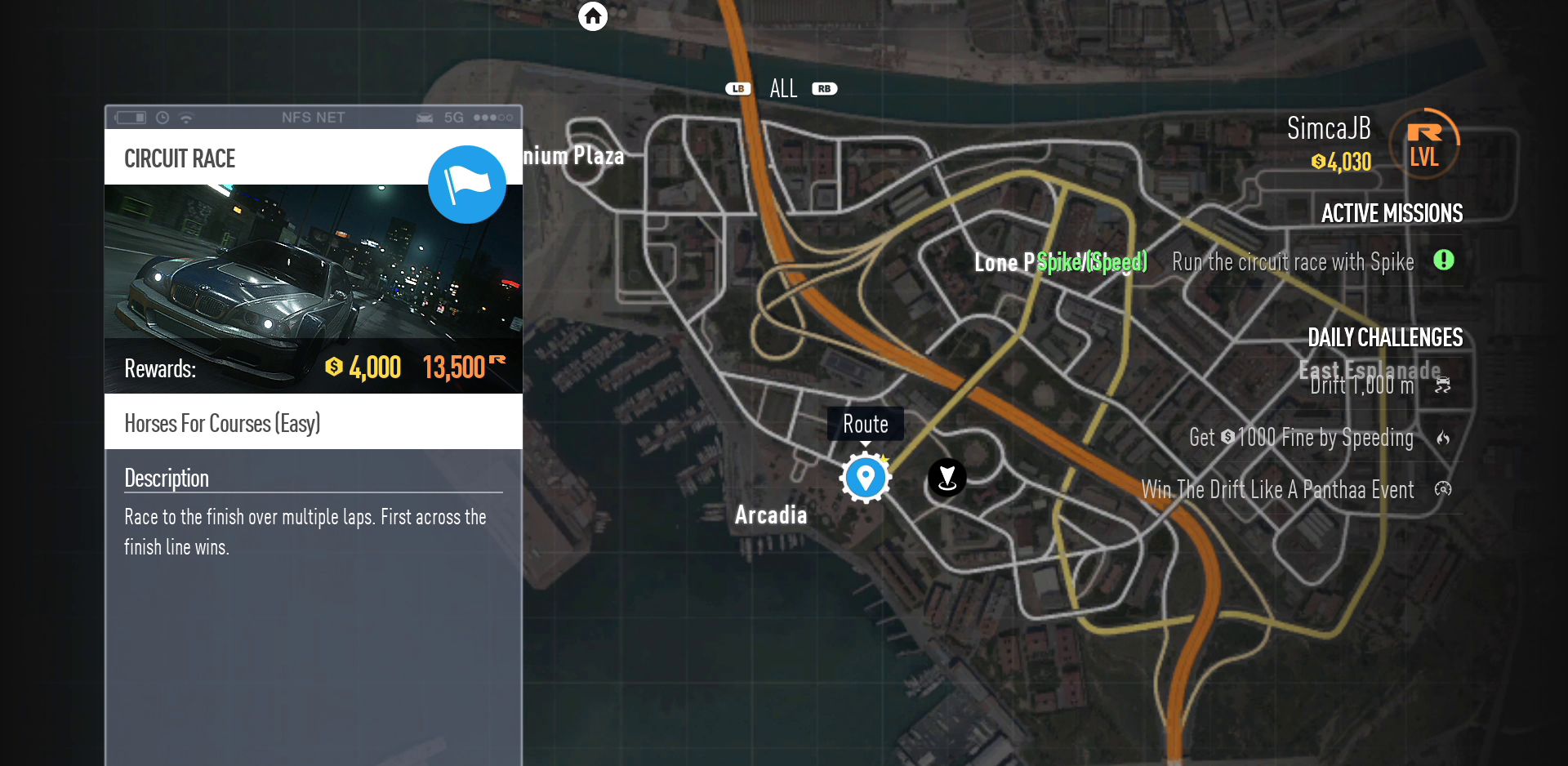
Task: Click the flame icon beside speeding fine challenge
Action: (x=1443, y=439)
